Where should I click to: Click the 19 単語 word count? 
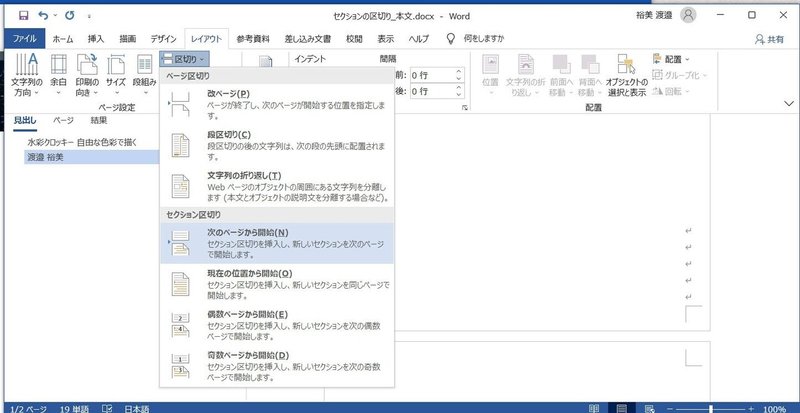(x=76, y=409)
